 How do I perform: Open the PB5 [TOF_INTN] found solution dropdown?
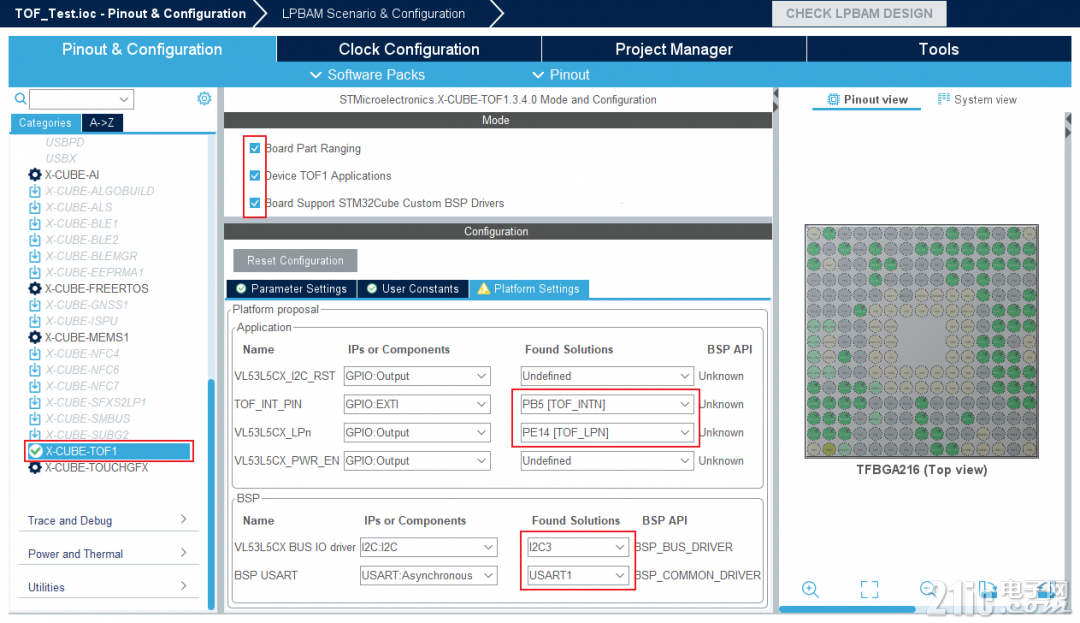606,404
